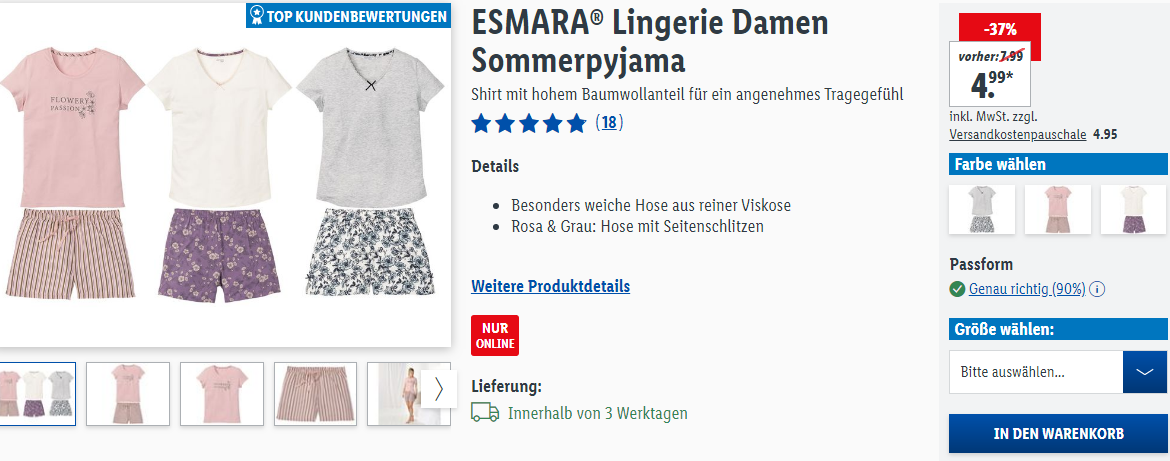Screen dimensions: 1170x461
Task: Click the green checkmark Passform icon
Action: click(957, 289)
